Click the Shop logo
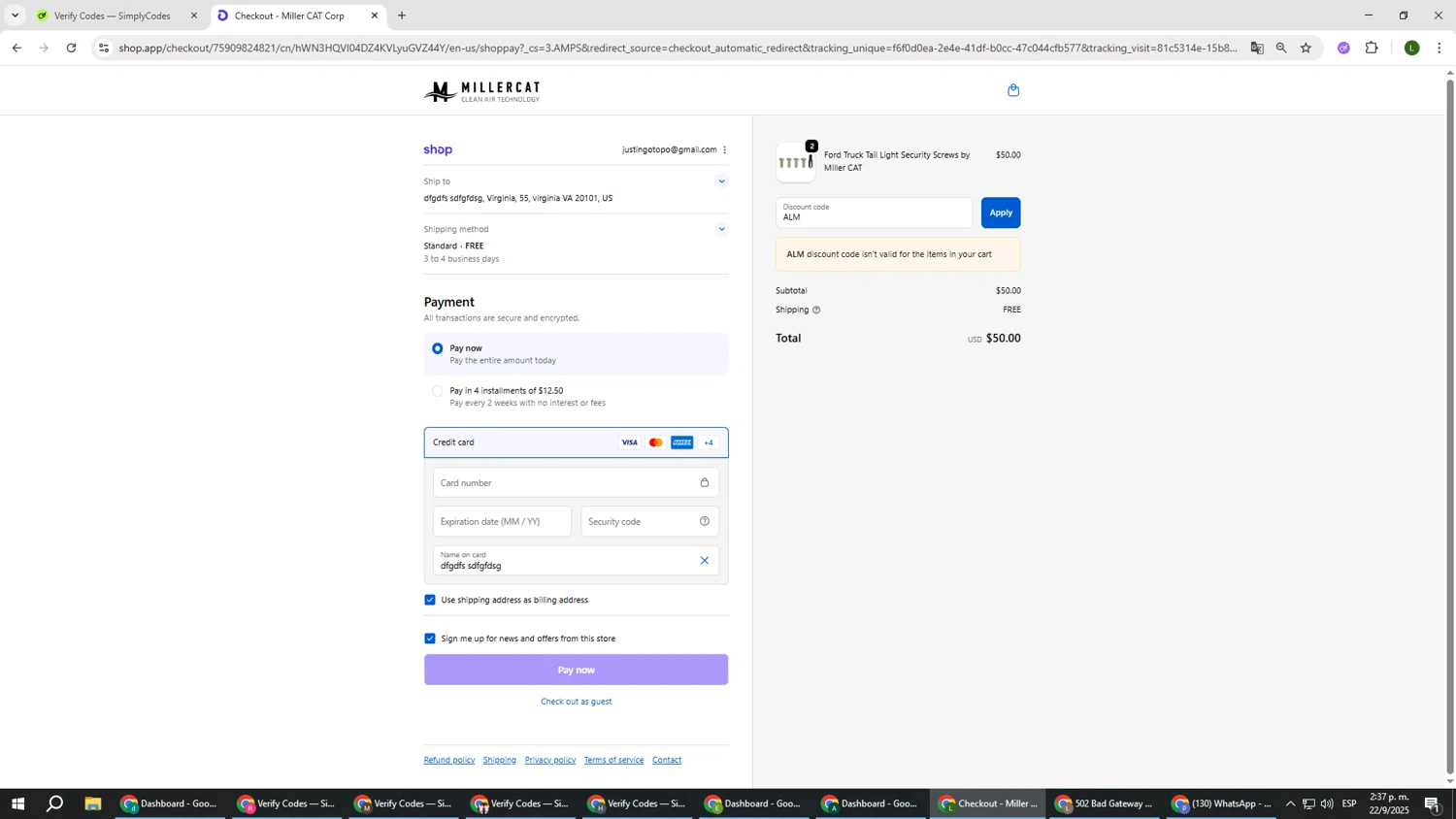Image resolution: width=1456 pixels, height=819 pixels. coord(438,149)
